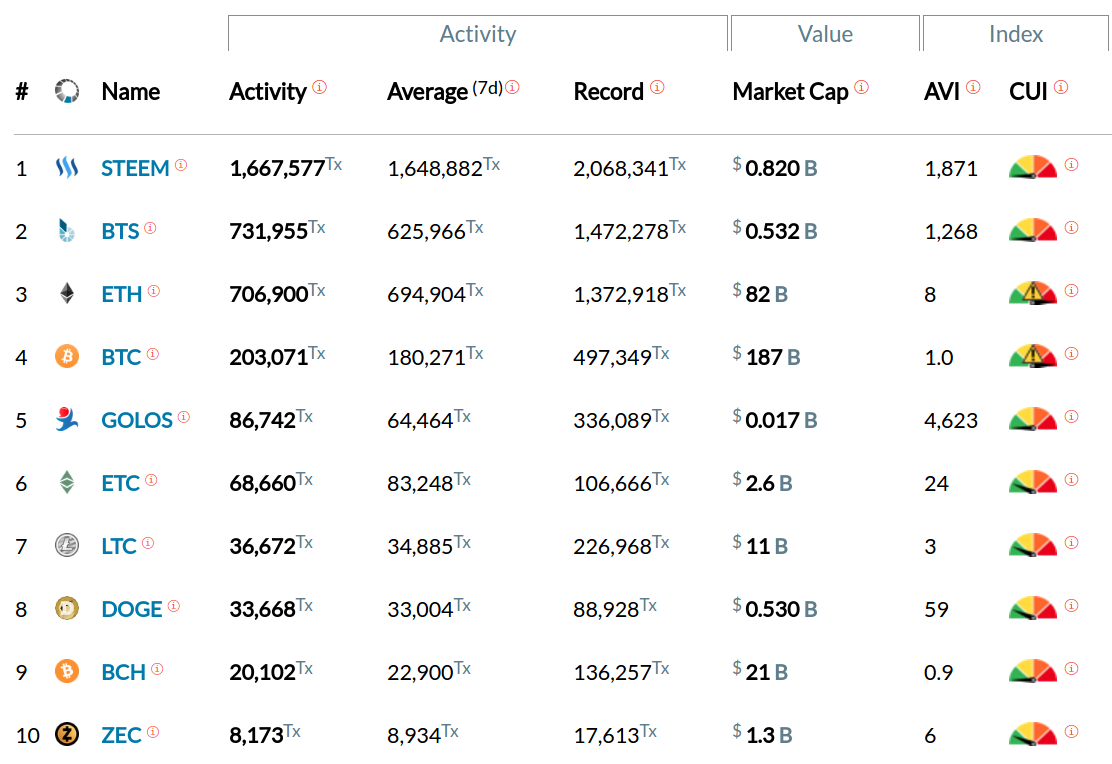Click the info icon beside DOGE name
The height and width of the screenshot is (764, 1112).
(x=174, y=606)
